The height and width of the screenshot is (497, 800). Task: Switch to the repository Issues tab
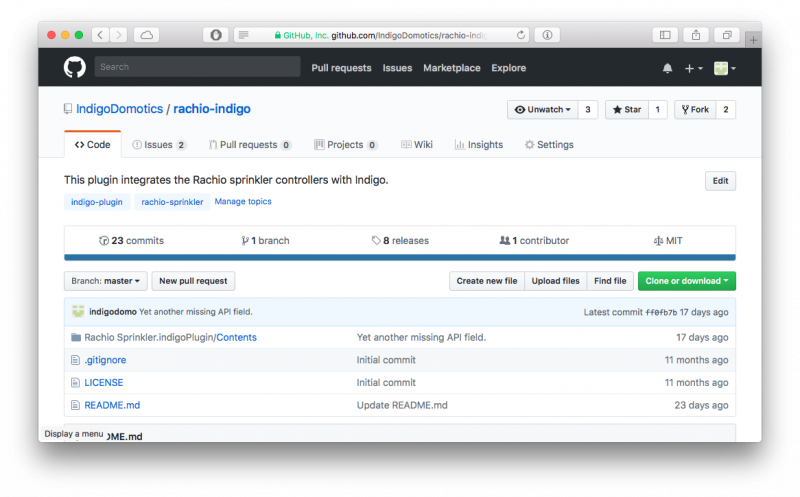(159, 145)
